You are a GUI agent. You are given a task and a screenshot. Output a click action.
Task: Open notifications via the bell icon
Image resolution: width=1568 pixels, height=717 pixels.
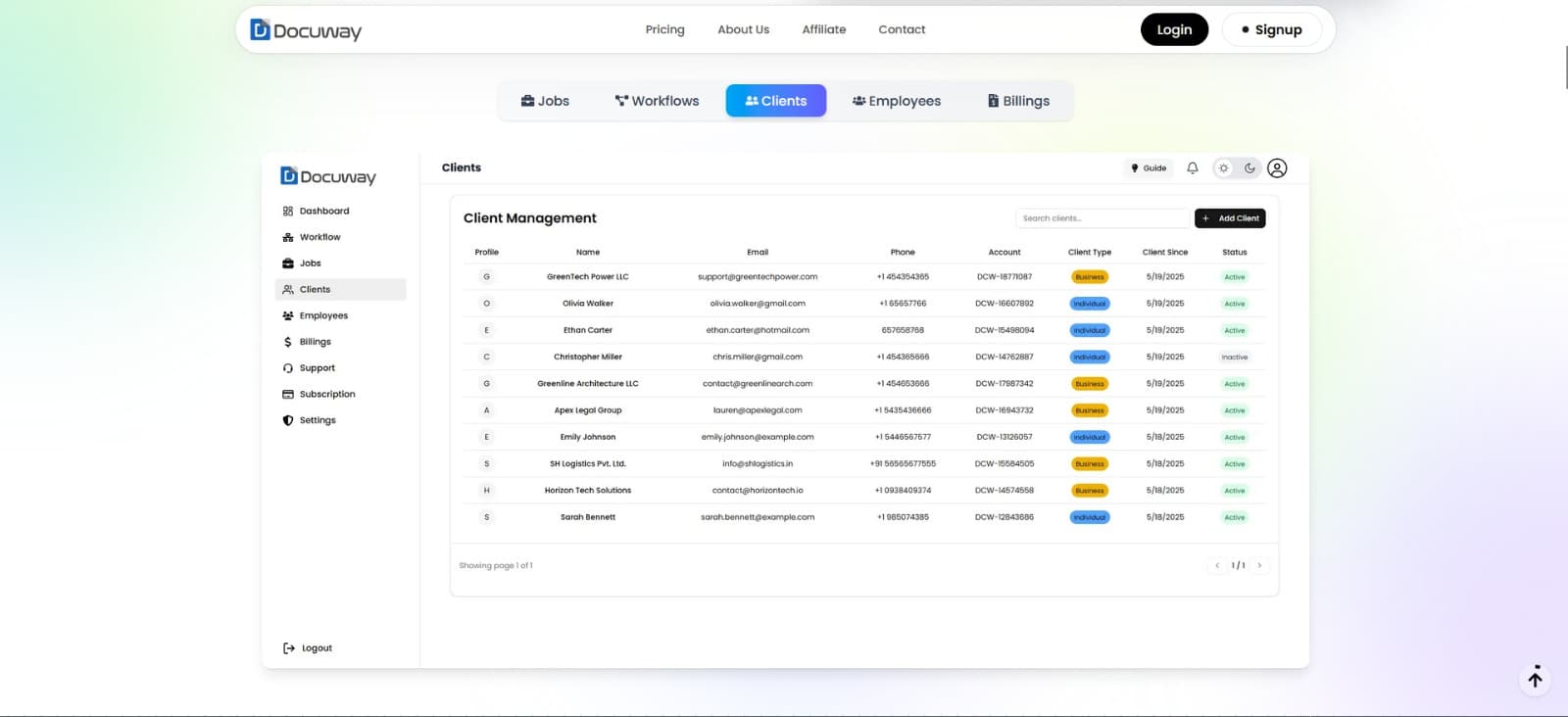coord(1193,168)
